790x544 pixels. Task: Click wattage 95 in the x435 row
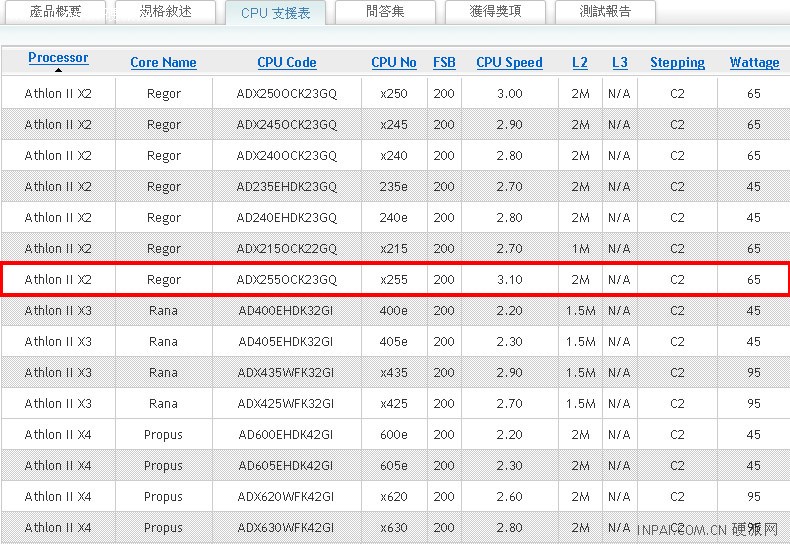pos(754,372)
